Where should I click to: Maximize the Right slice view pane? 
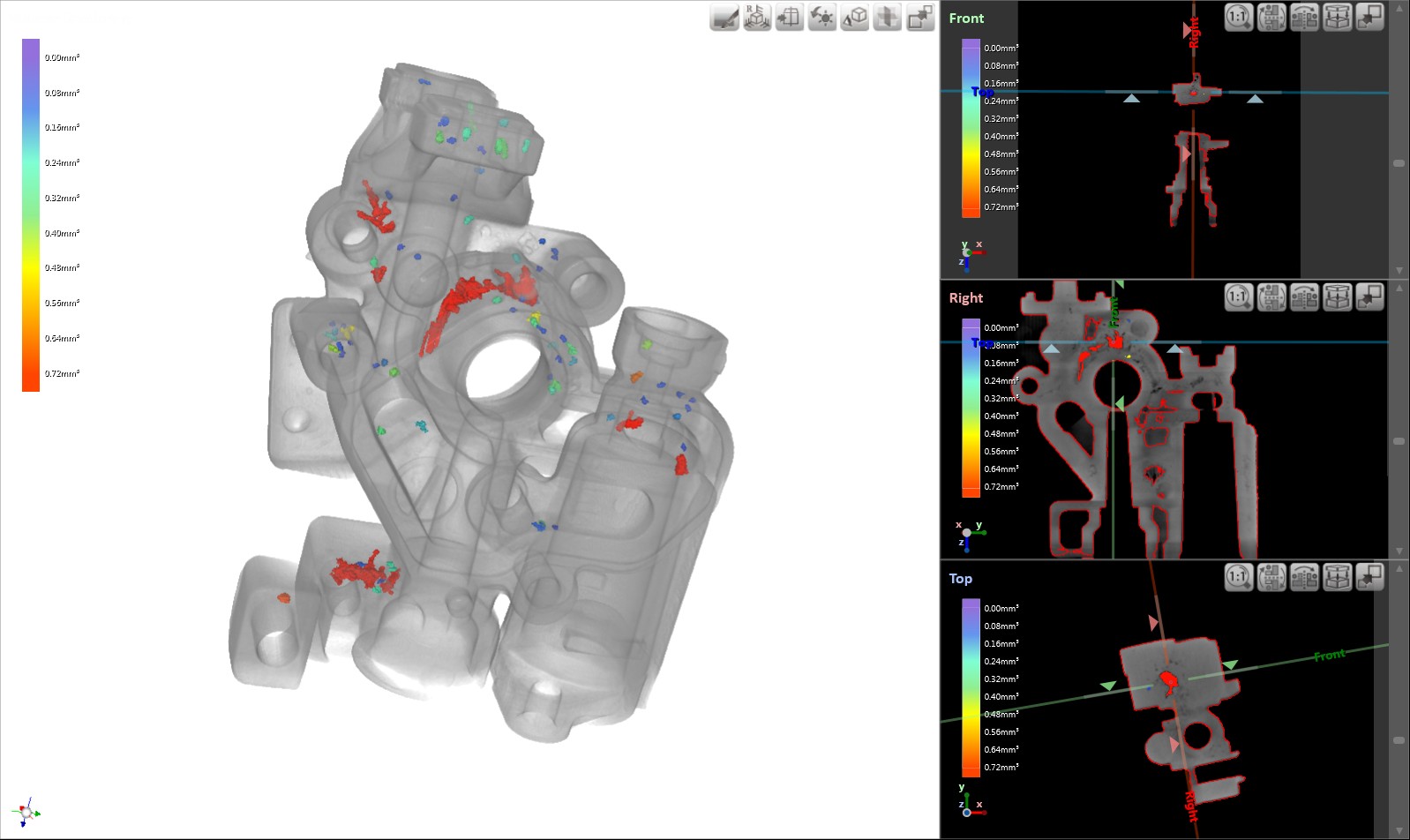pyautogui.click(x=1369, y=297)
